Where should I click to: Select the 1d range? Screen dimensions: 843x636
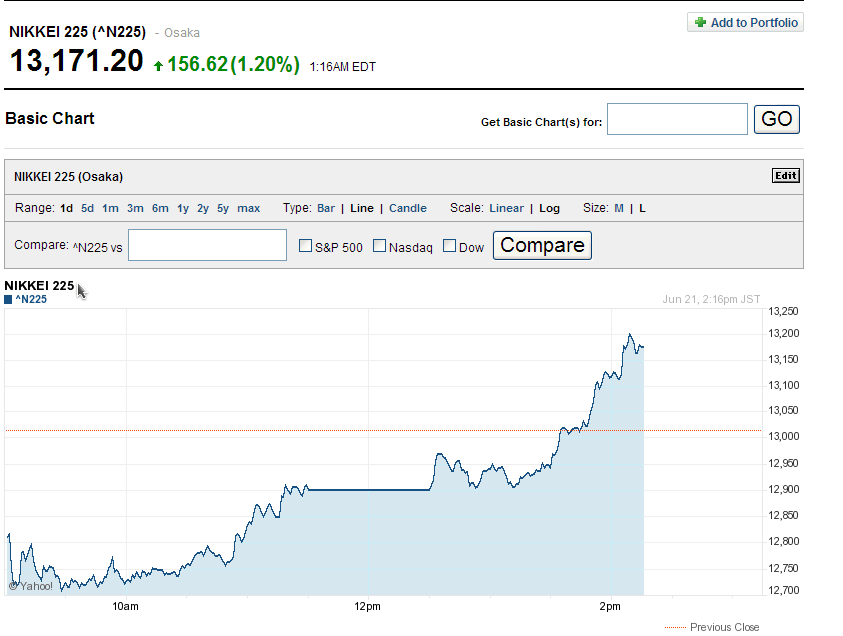tap(66, 208)
